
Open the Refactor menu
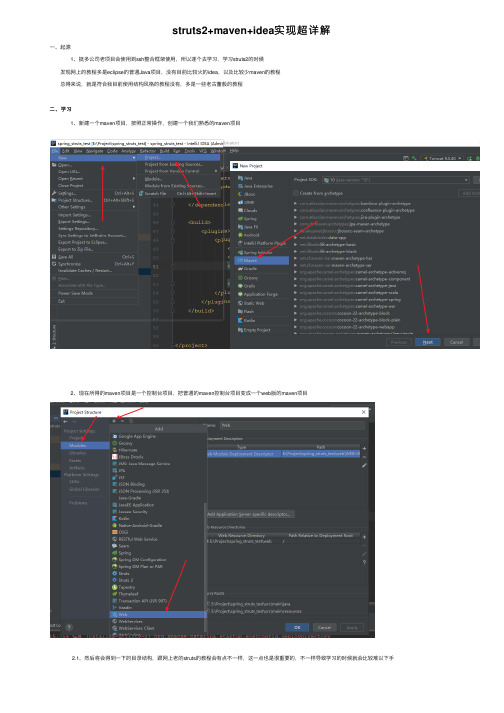pos(148,151)
